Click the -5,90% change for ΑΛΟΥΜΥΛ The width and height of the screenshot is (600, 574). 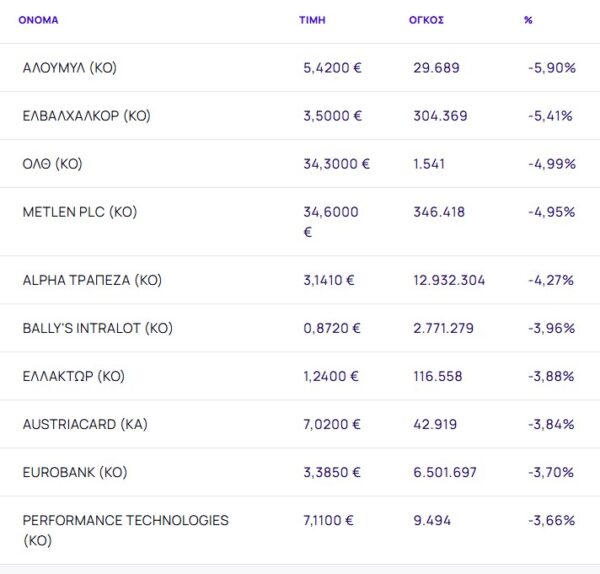pos(551,68)
